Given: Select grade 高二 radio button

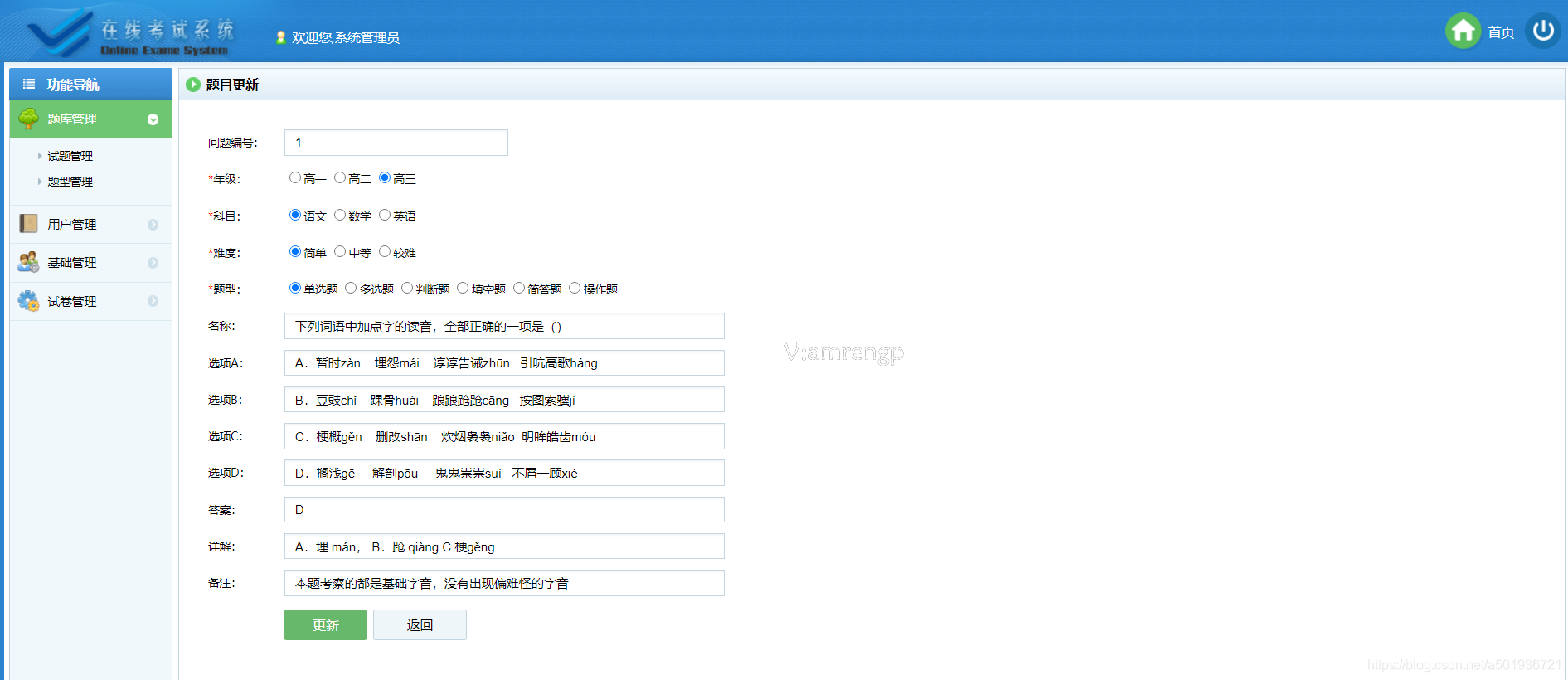Looking at the screenshot, I should point(340,177).
